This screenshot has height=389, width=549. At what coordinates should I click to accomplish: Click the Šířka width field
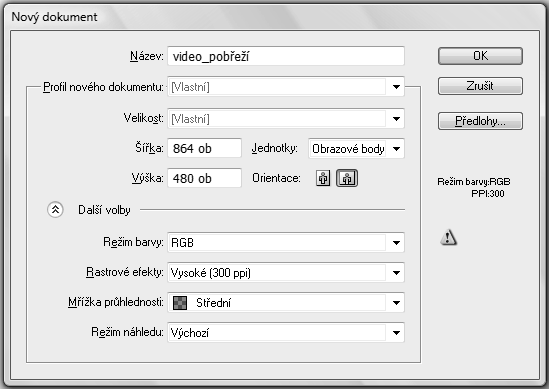204,148
